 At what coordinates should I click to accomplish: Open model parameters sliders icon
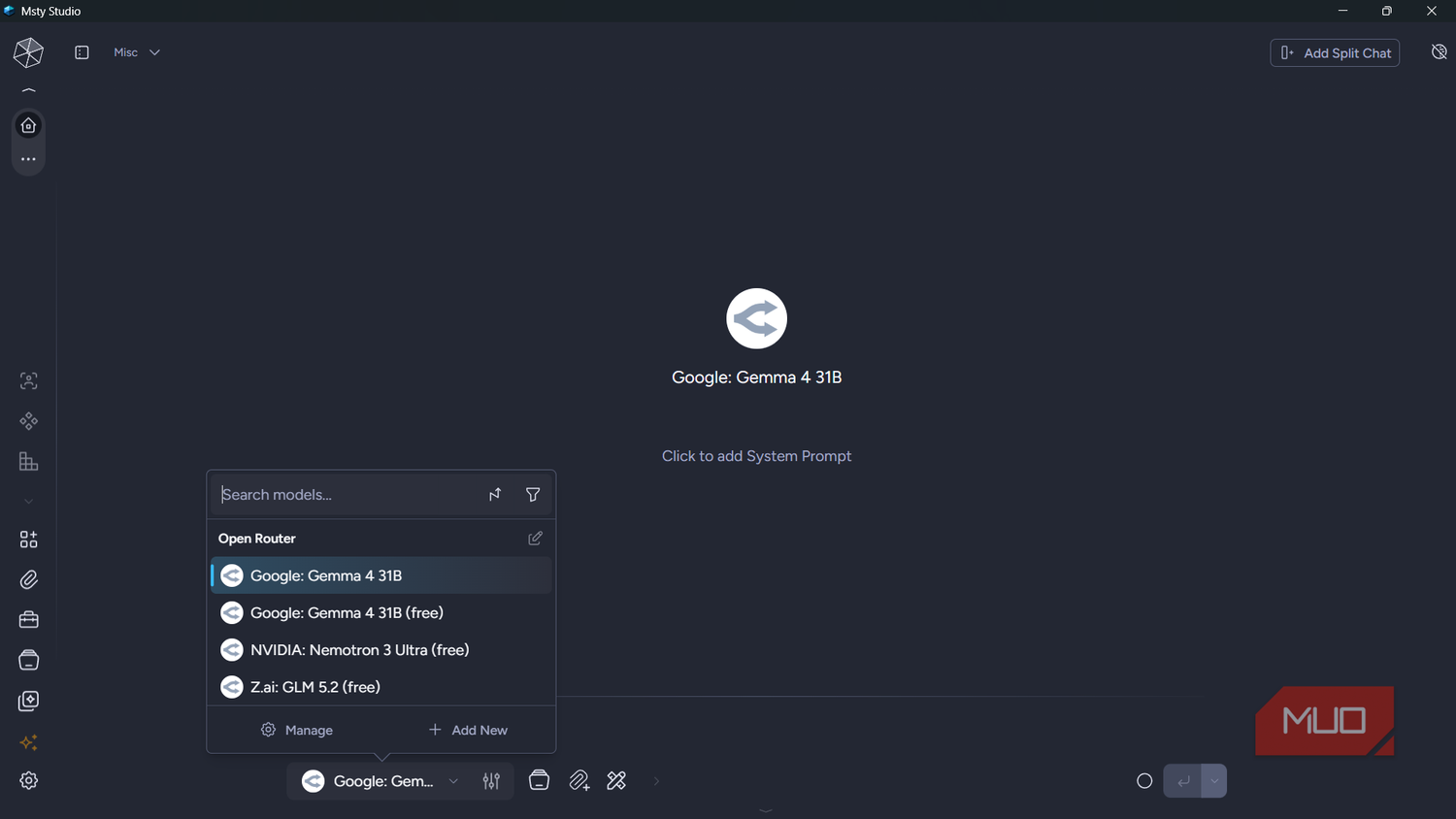(x=491, y=781)
